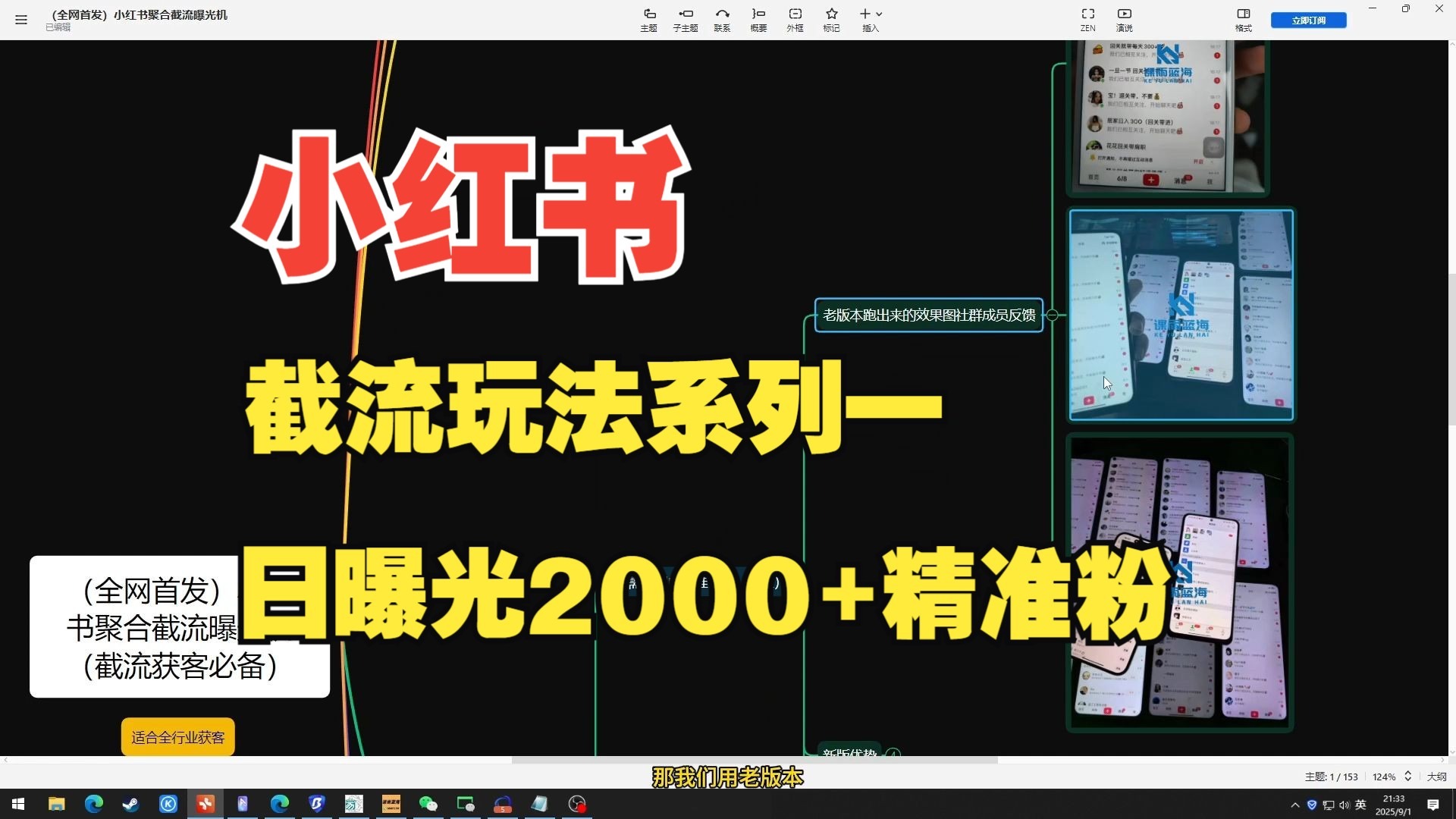Click the horizontal scrollbar thumb

click(755, 760)
